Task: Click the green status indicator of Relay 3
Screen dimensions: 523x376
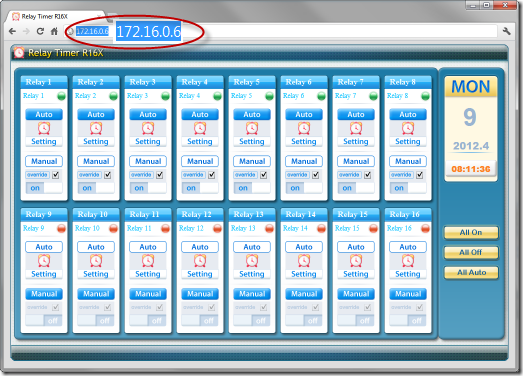Action: click(165, 96)
